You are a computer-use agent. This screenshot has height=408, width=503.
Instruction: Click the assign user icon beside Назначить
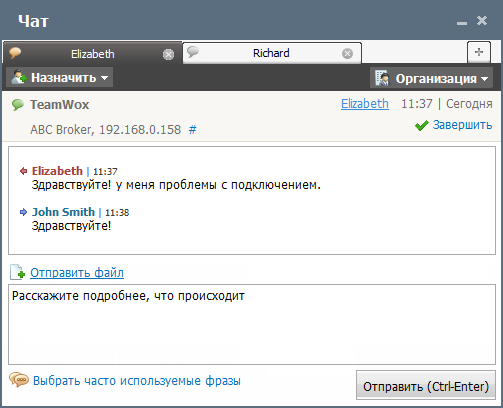pyautogui.click(x=19, y=77)
